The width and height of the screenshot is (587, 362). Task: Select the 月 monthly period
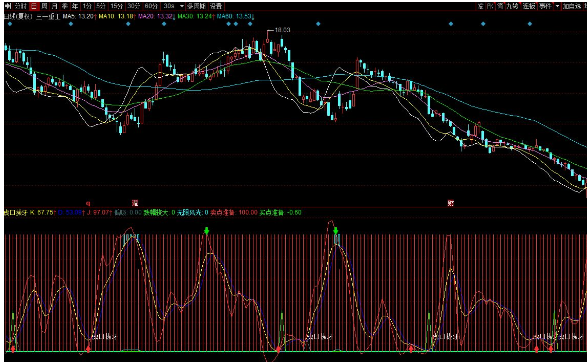pos(55,6)
